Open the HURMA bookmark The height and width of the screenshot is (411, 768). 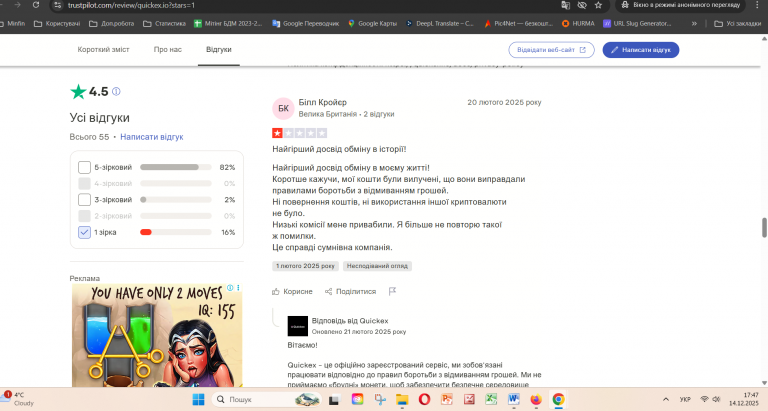pos(578,23)
